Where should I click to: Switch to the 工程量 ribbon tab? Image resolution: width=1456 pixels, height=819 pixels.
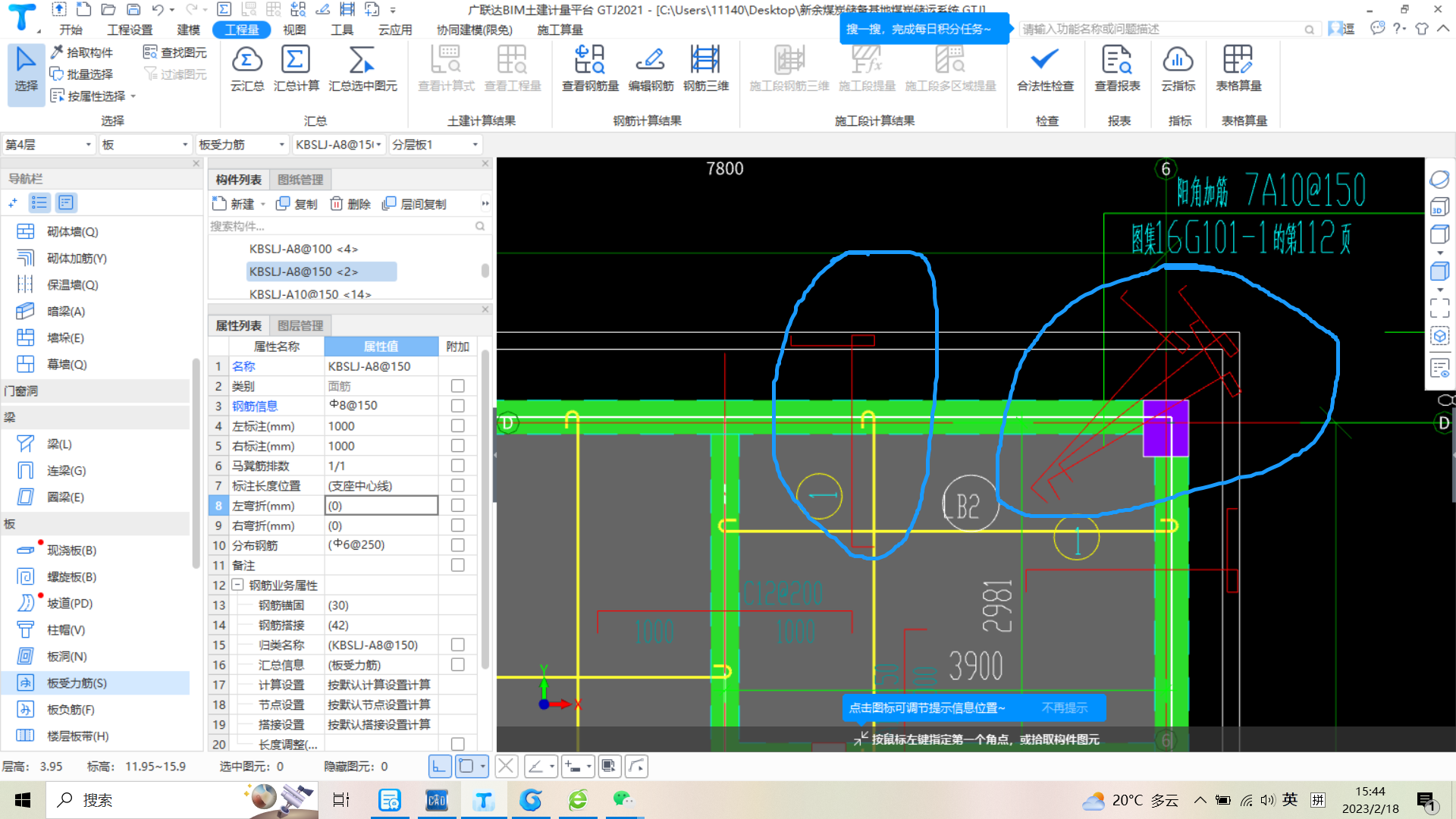click(242, 30)
